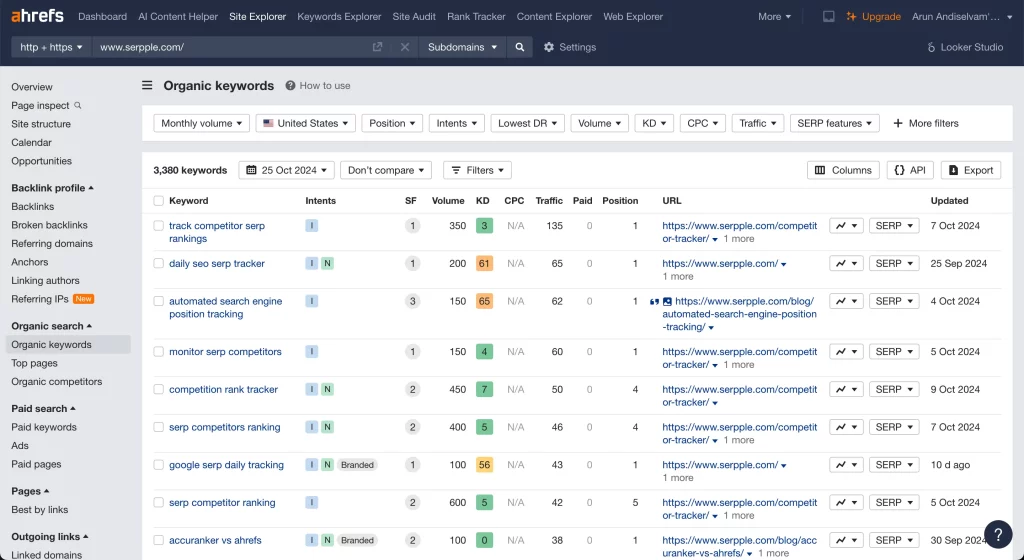This screenshot has height=560, width=1024.
Task: Check automated search engine position tracking row
Action: (x=158, y=302)
